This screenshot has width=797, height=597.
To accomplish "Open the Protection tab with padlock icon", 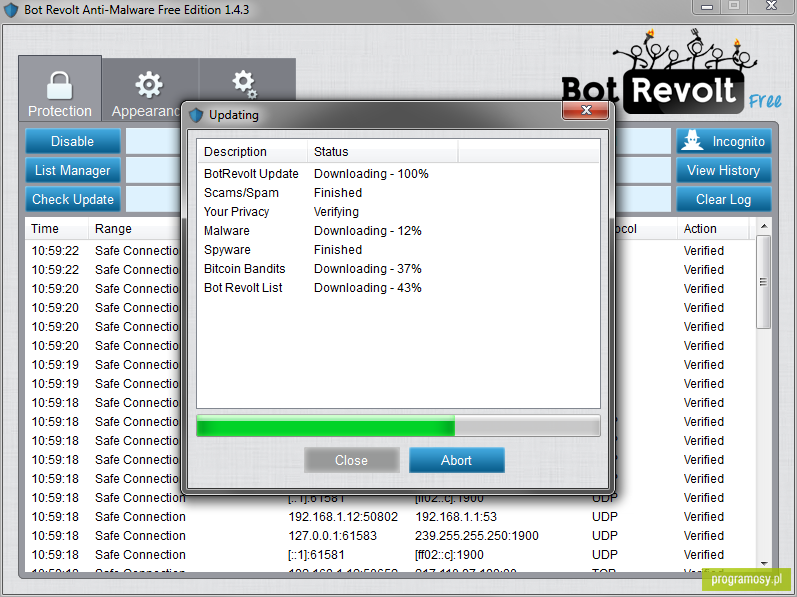I will 60,89.
